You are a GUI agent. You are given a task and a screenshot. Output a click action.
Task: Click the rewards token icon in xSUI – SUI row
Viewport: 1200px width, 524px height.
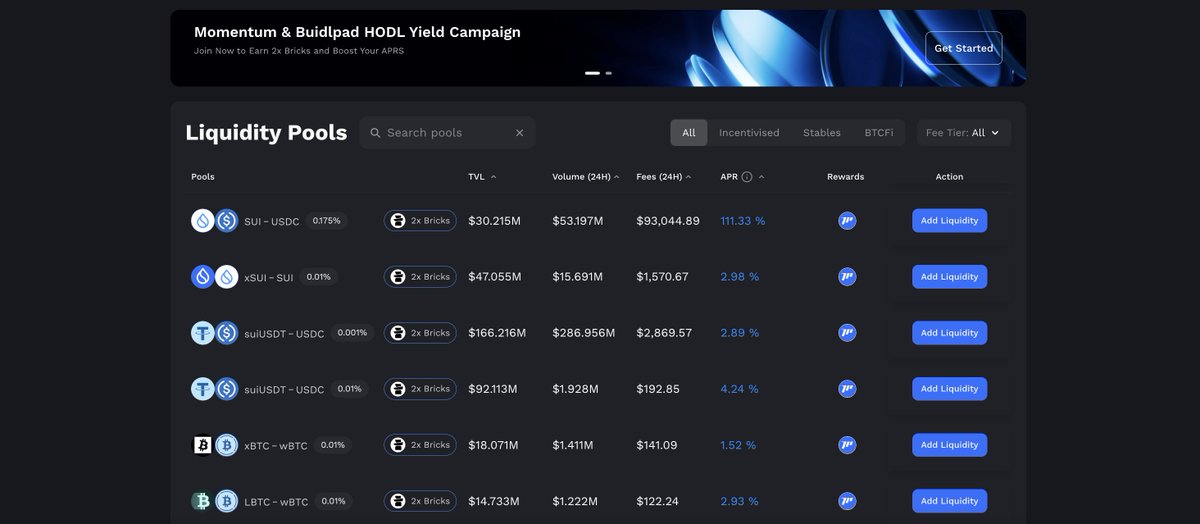coord(847,277)
